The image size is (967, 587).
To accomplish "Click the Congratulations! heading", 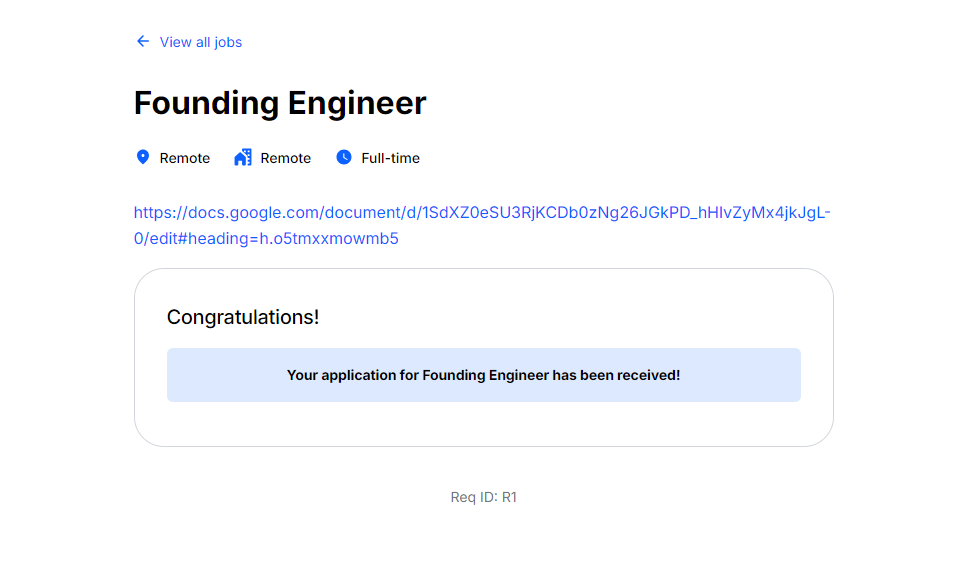I will [243, 317].
